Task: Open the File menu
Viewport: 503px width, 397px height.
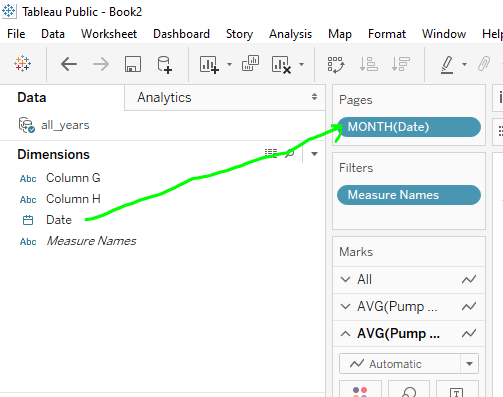Action: 16,34
